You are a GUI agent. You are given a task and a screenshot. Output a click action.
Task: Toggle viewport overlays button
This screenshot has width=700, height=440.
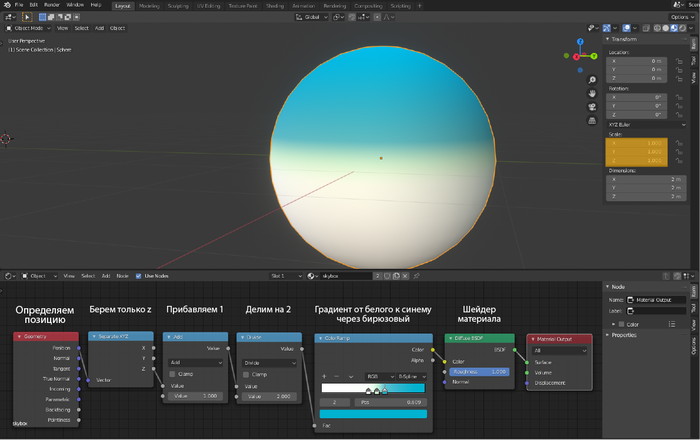626,28
